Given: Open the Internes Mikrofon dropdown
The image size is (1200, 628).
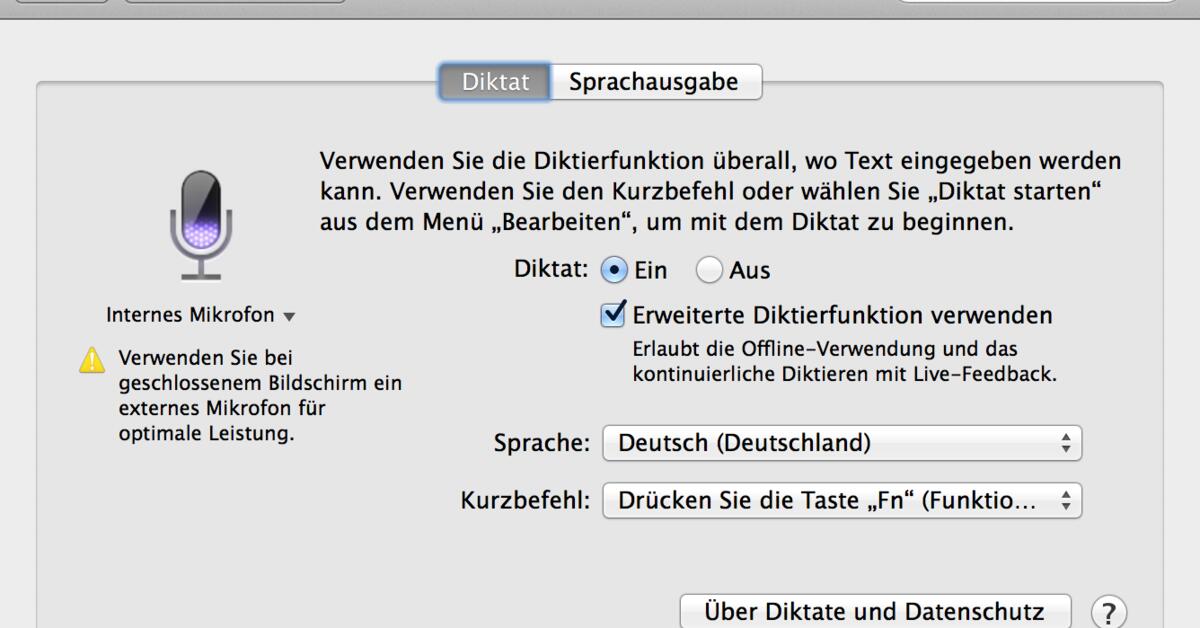Looking at the screenshot, I should 201,315.
